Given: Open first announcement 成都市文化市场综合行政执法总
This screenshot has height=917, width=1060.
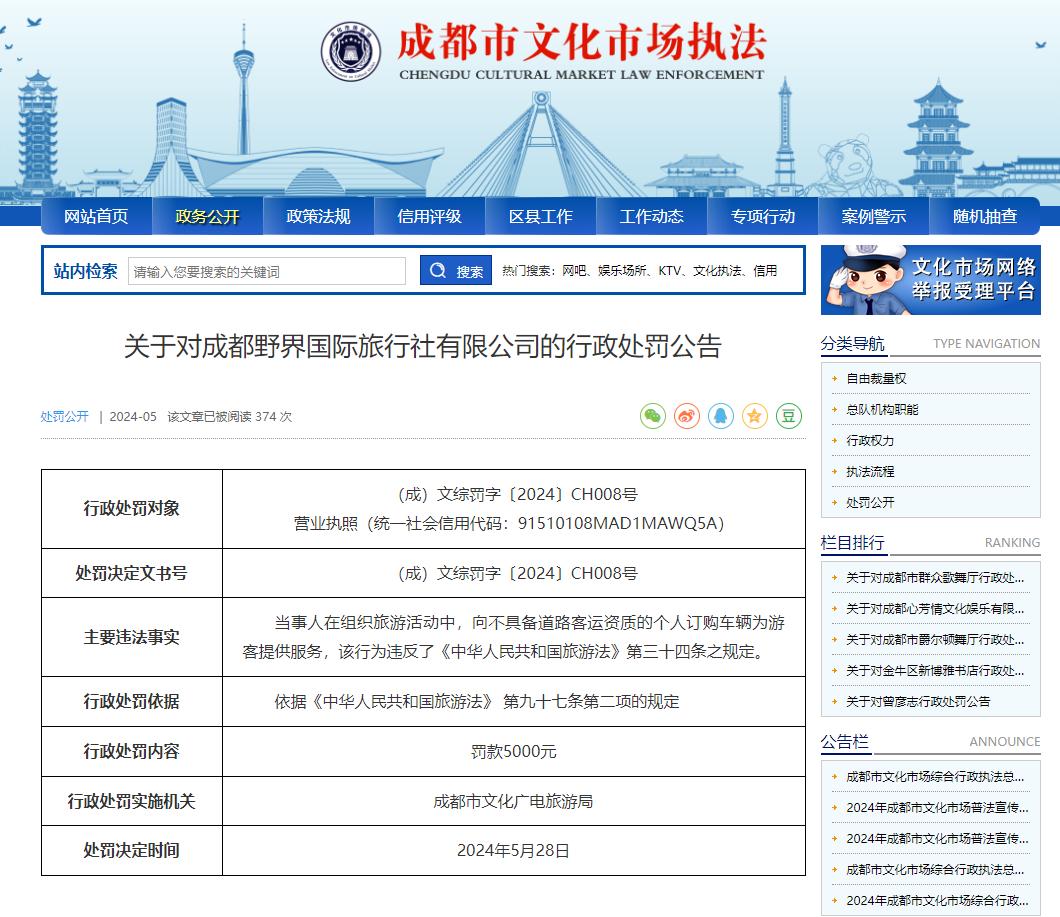Looking at the screenshot, I should (935, 777).
